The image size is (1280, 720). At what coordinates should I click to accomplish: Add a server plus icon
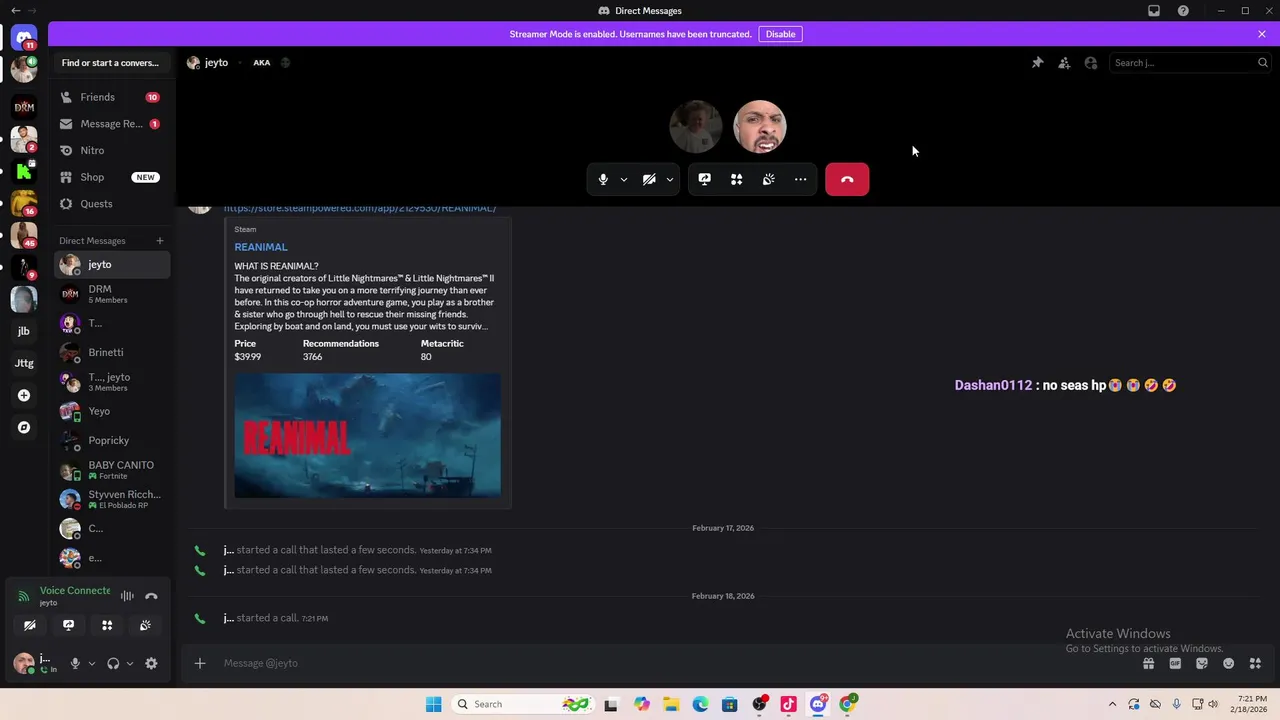click(x=24, y=395)
